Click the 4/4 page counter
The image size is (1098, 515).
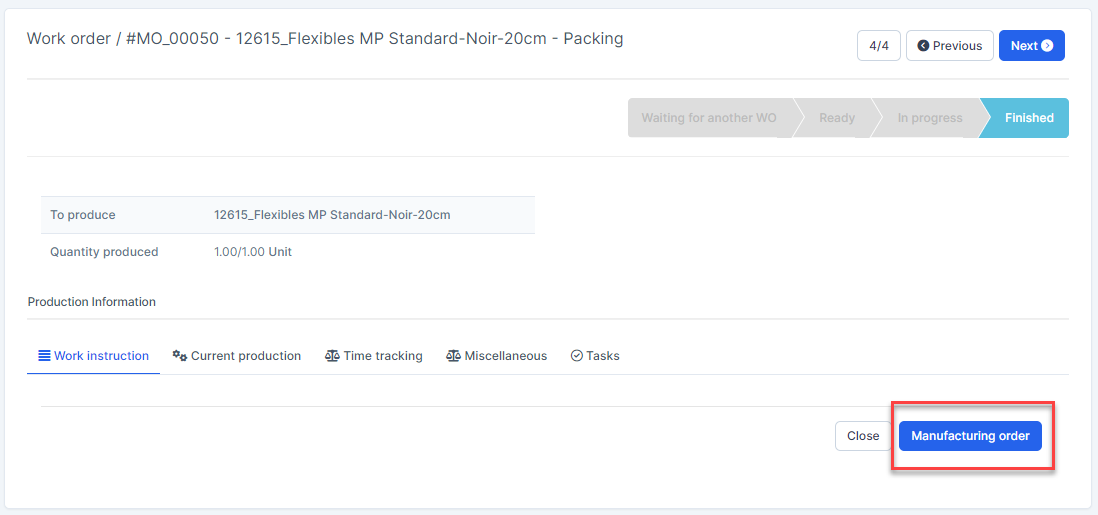(x=879, y=46)
